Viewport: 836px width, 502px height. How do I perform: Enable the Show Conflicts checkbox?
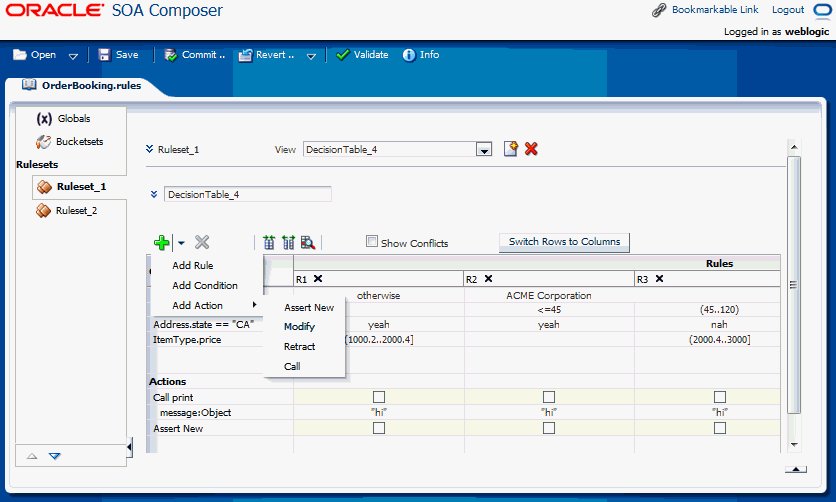pos(372,241)
